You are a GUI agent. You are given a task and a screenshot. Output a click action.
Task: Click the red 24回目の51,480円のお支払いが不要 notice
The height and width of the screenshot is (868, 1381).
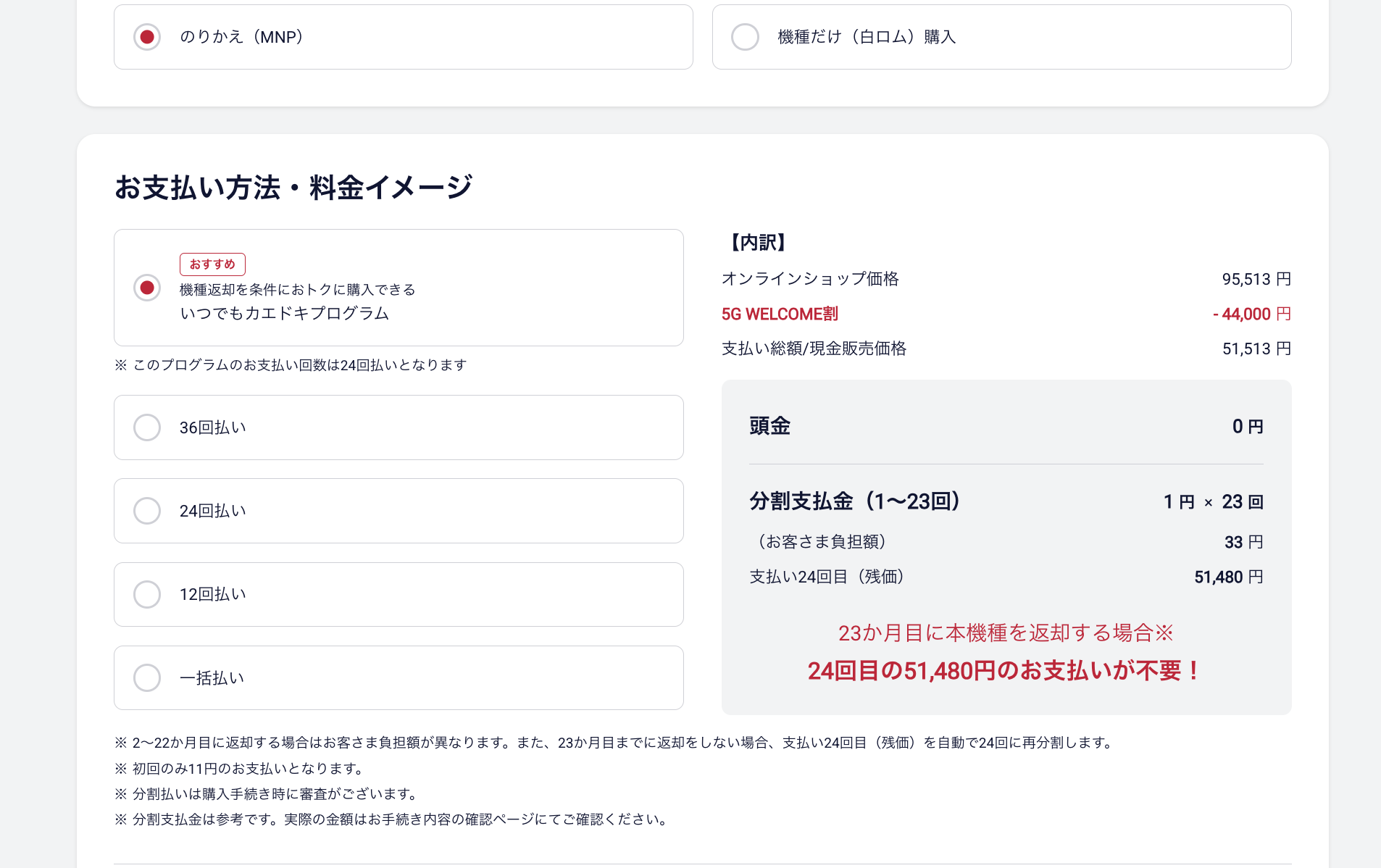pos(1006,671)
